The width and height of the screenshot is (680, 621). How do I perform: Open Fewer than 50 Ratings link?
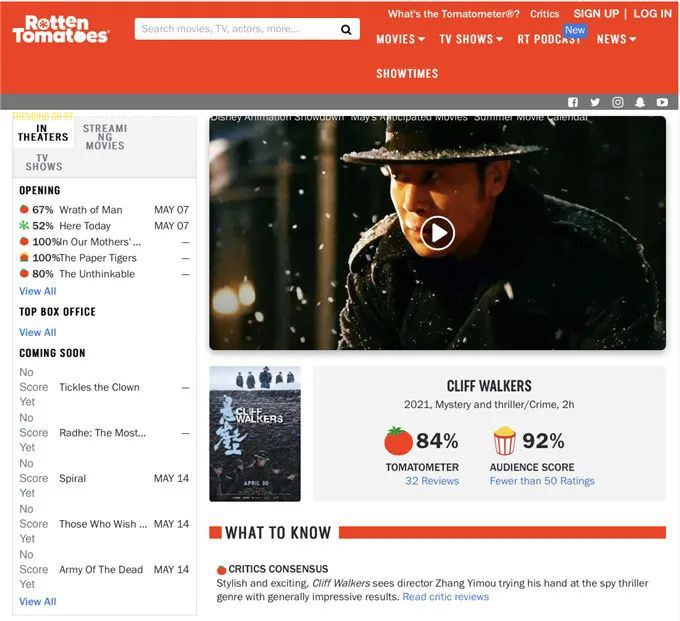tap(542, 481)
